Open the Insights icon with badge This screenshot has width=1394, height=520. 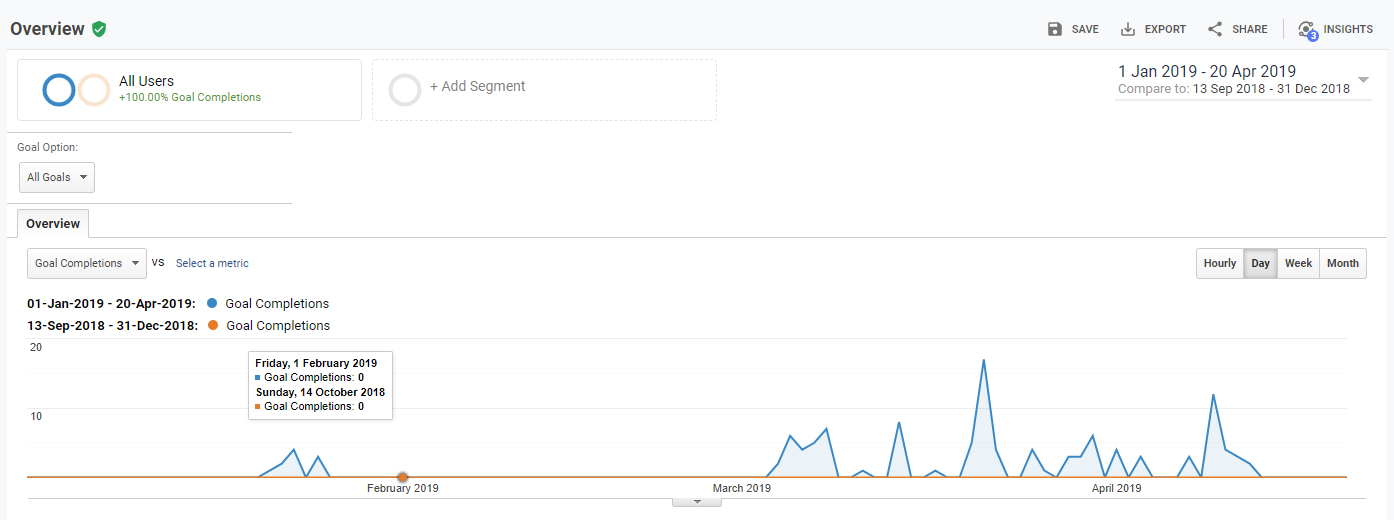[1306, 30]
